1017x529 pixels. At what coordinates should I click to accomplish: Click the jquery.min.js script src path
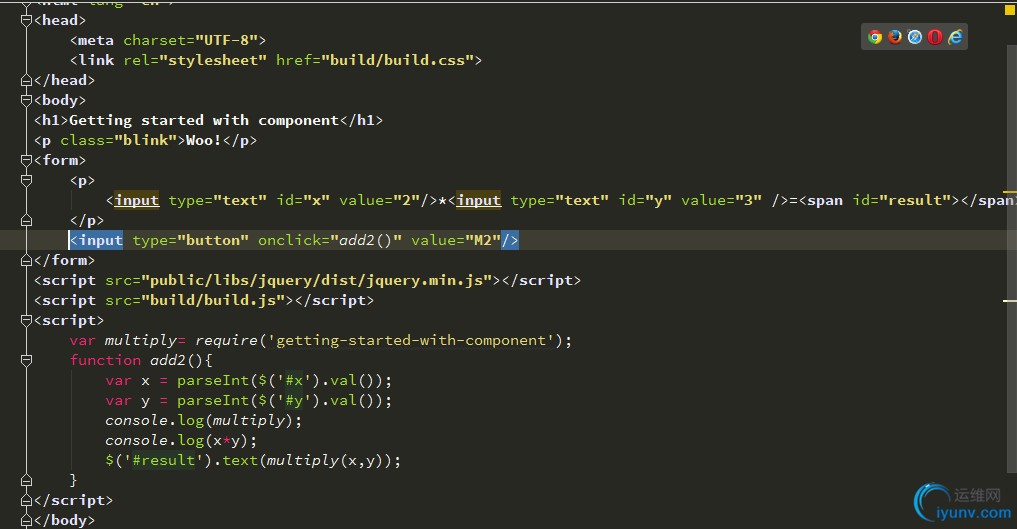click(x=317, y=281)
